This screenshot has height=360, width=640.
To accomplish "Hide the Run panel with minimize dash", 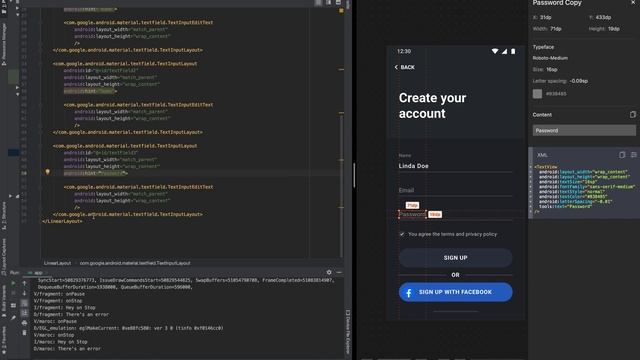I will pos(339,272).
